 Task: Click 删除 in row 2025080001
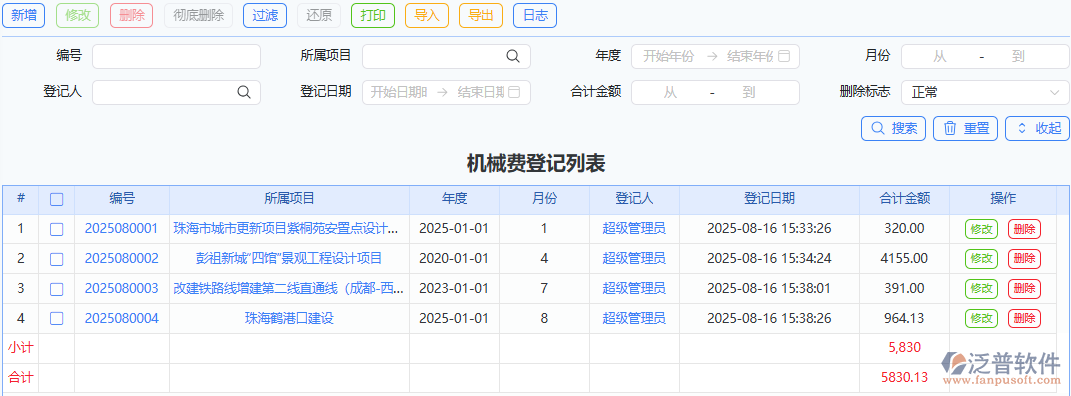[1024, 229]
